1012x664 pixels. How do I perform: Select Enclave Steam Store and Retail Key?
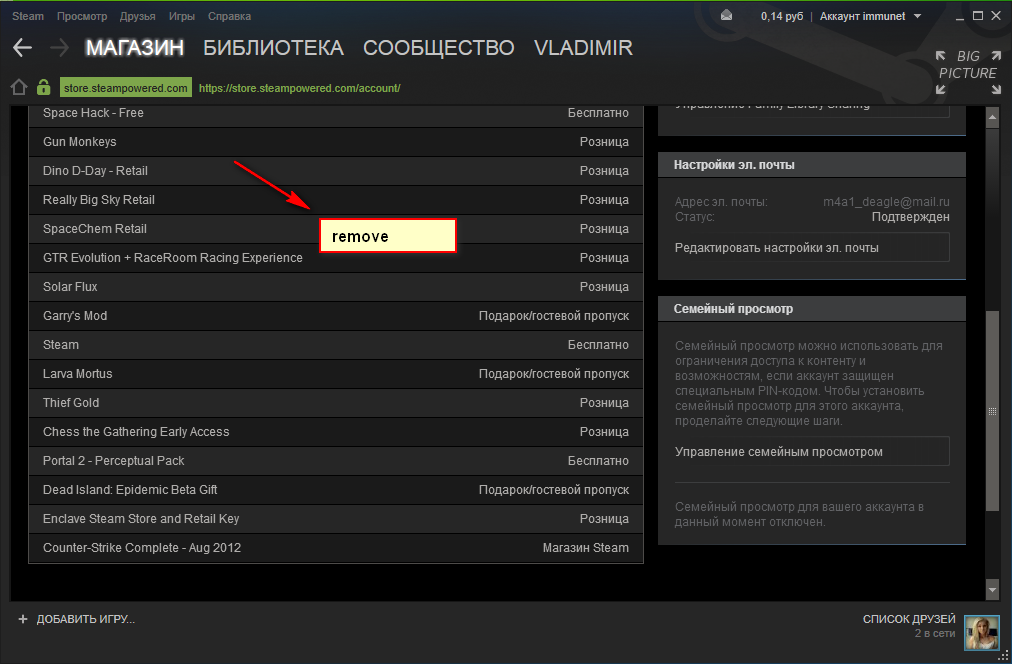click(336, 519)
